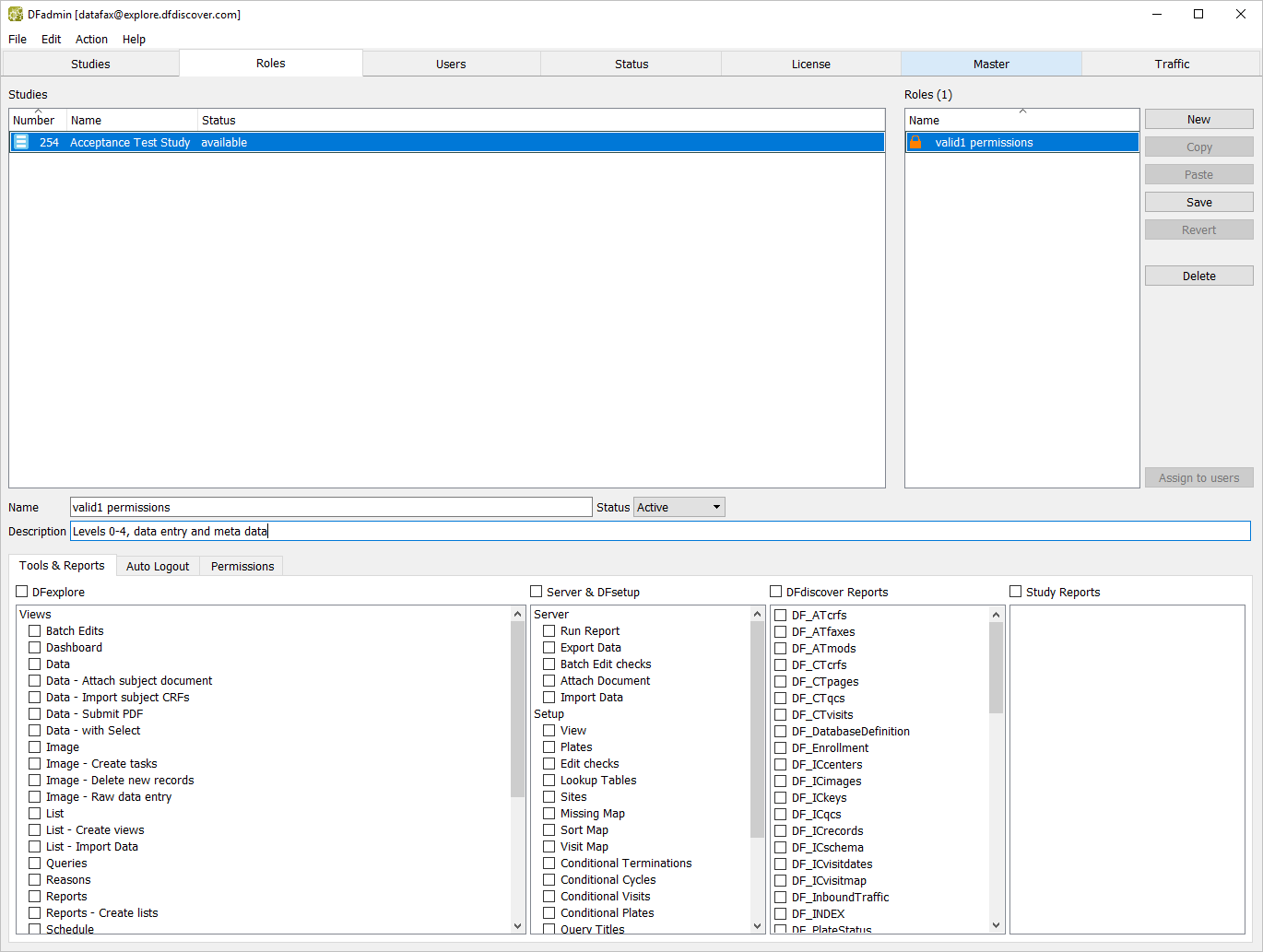Screen dimensions: 1263x952
Task: Click the DFadmin app icon in title bar
Action: [x=16, y=15]
